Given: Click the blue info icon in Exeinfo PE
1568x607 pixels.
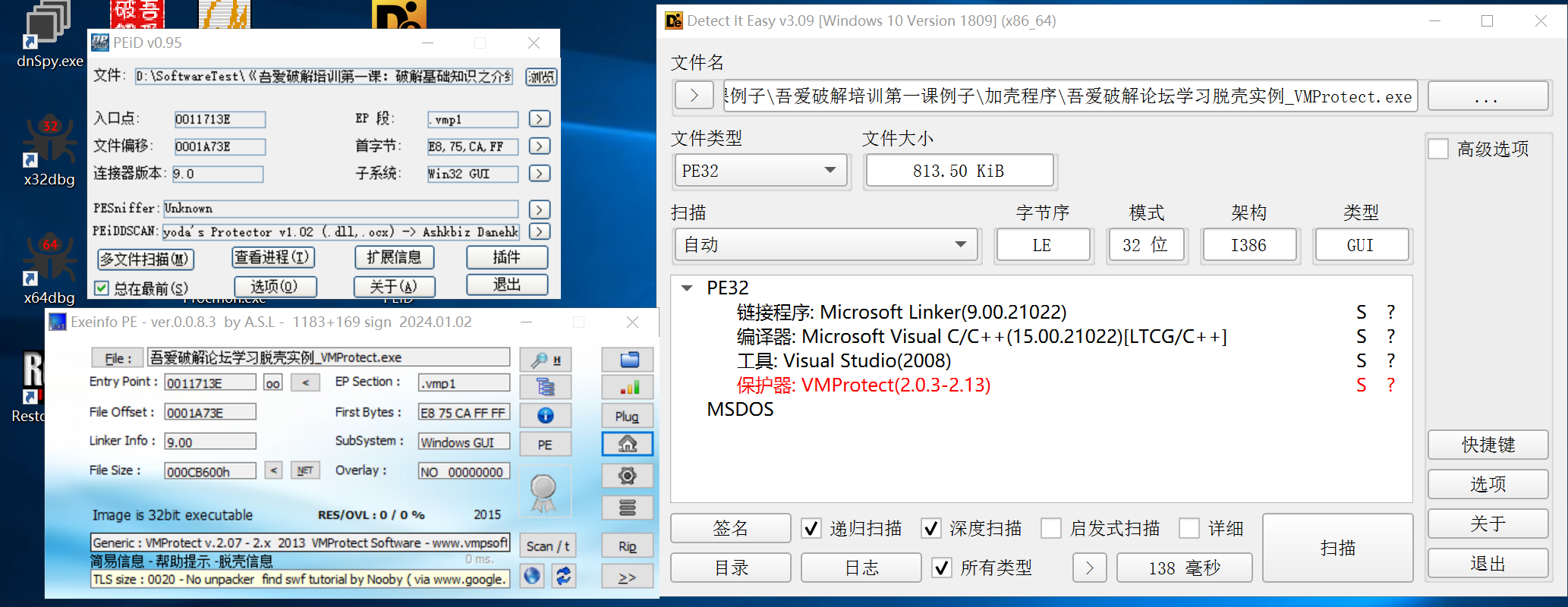Looking at the screenshot, I should 545,416.
